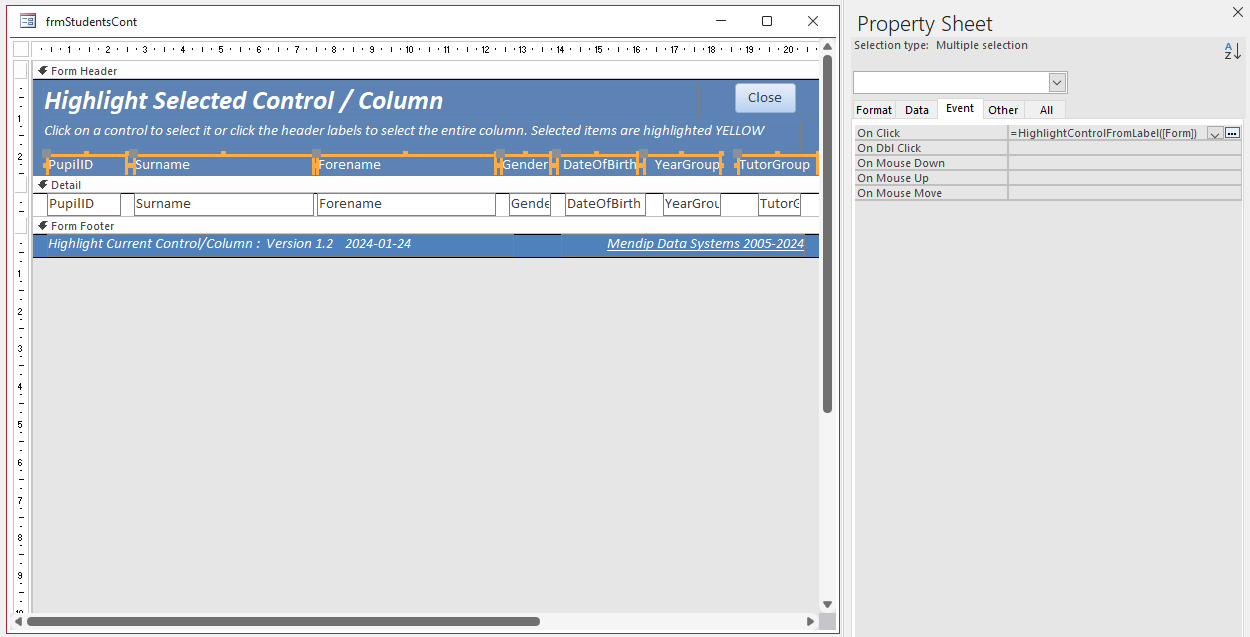Screen dimensions: 1250x637
Task: Click the On Dbl Click property value field
Action: tap(1124, 148)
